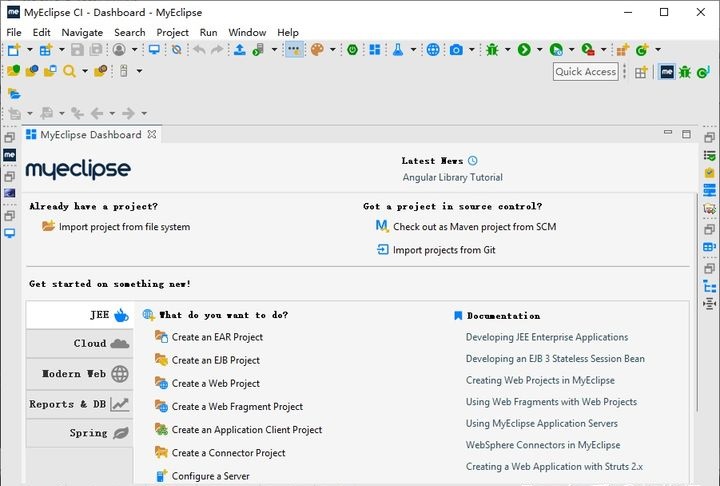
Task: Click Check out as Maven project from SCM
Action: [x=474, y=227]
